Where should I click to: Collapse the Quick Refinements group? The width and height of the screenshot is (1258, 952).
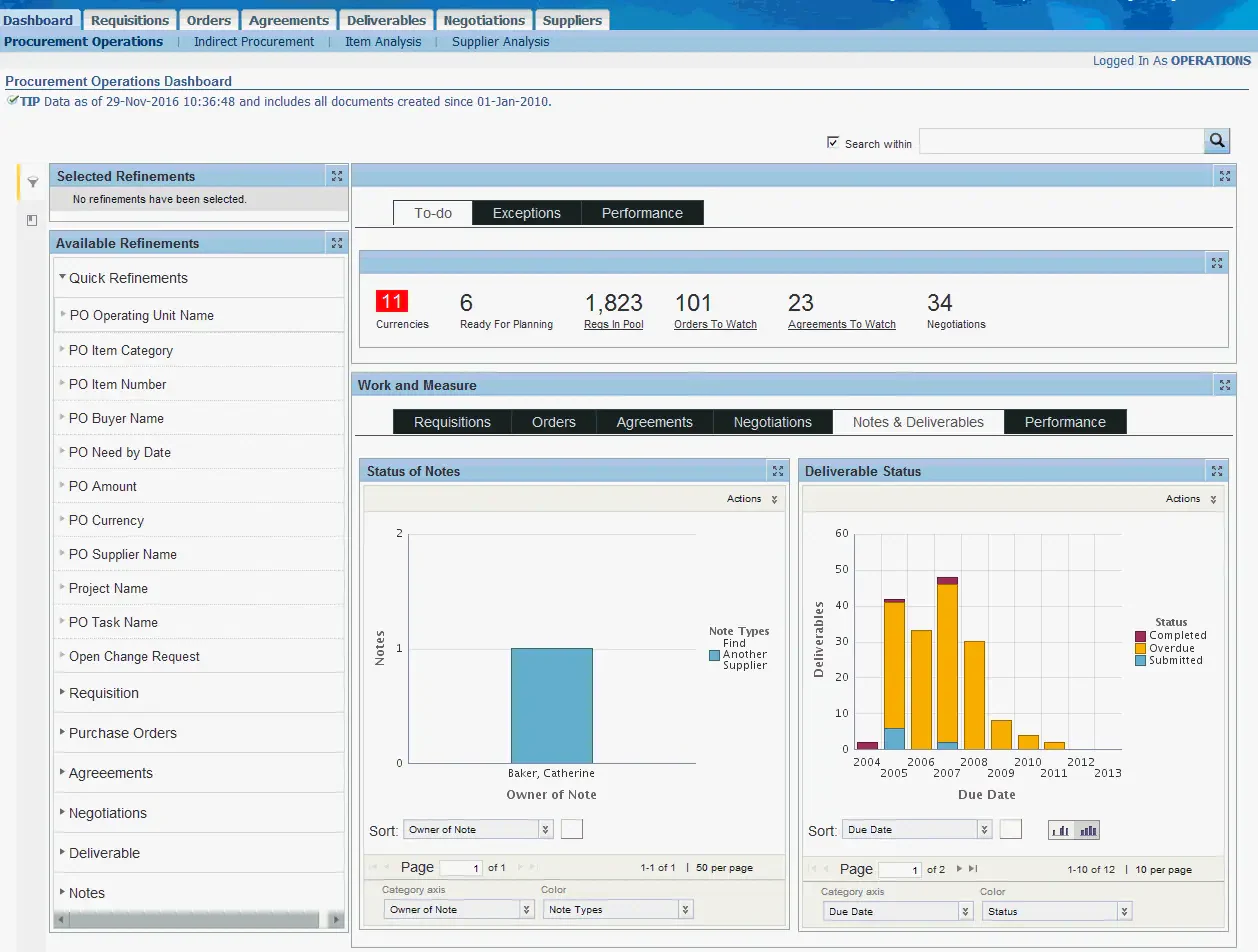tap(63, 277)
